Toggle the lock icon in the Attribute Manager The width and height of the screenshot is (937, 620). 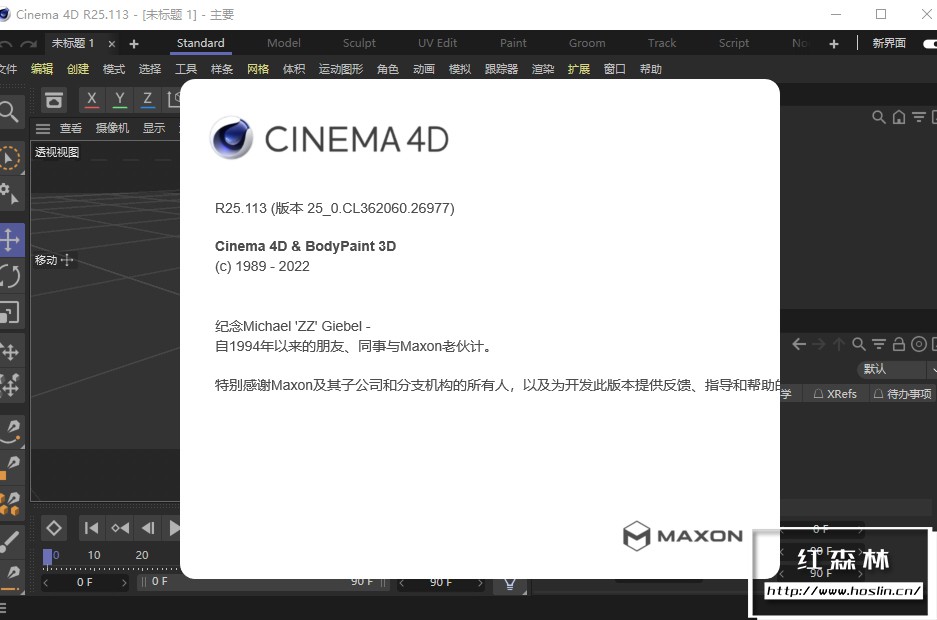click(899, 344)
